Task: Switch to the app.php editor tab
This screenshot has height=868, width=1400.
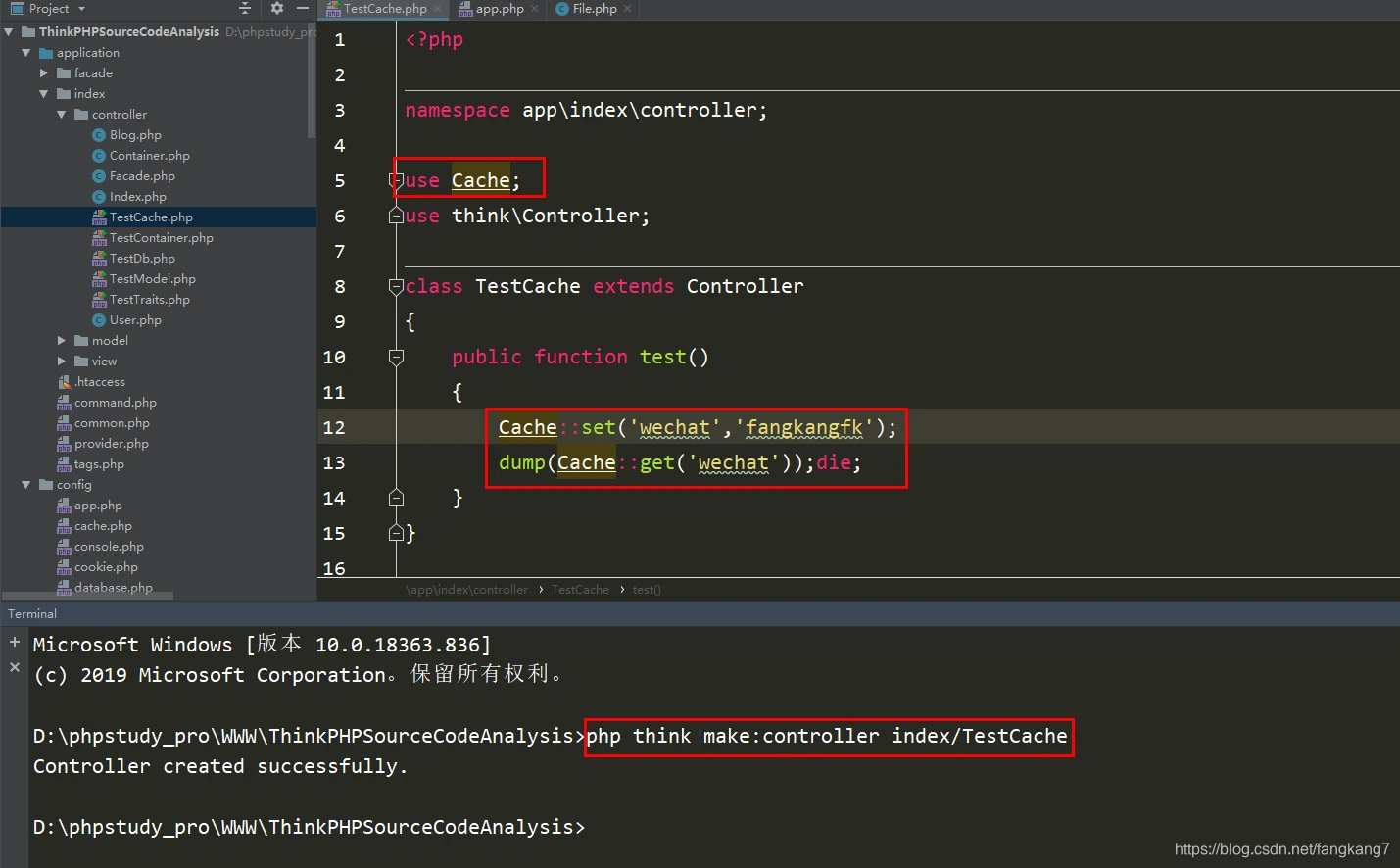Action: point(499,9)
